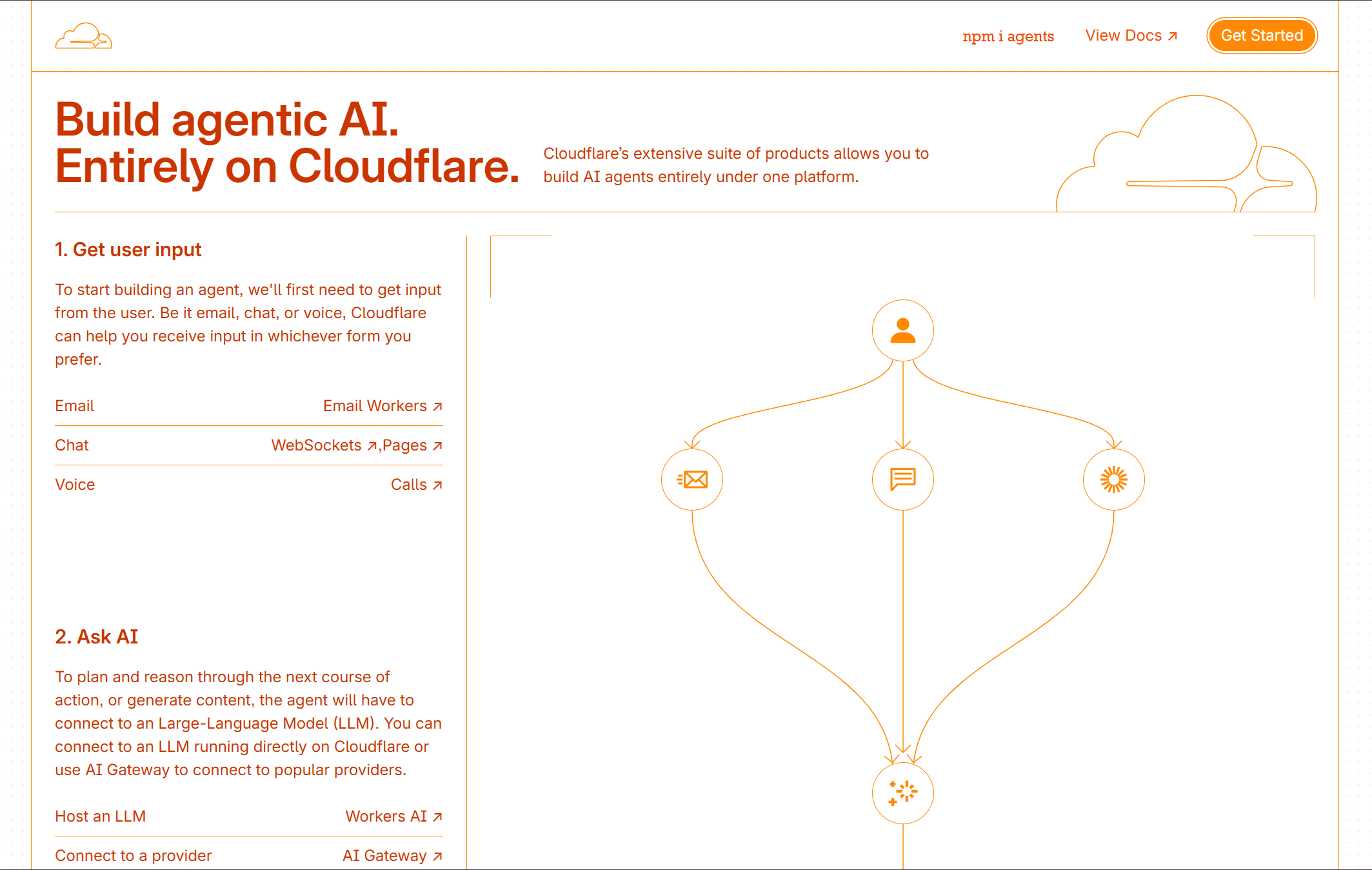Click the AI sparkle node icon
The width and height of the screenshot is (1372, 870).
902,793
